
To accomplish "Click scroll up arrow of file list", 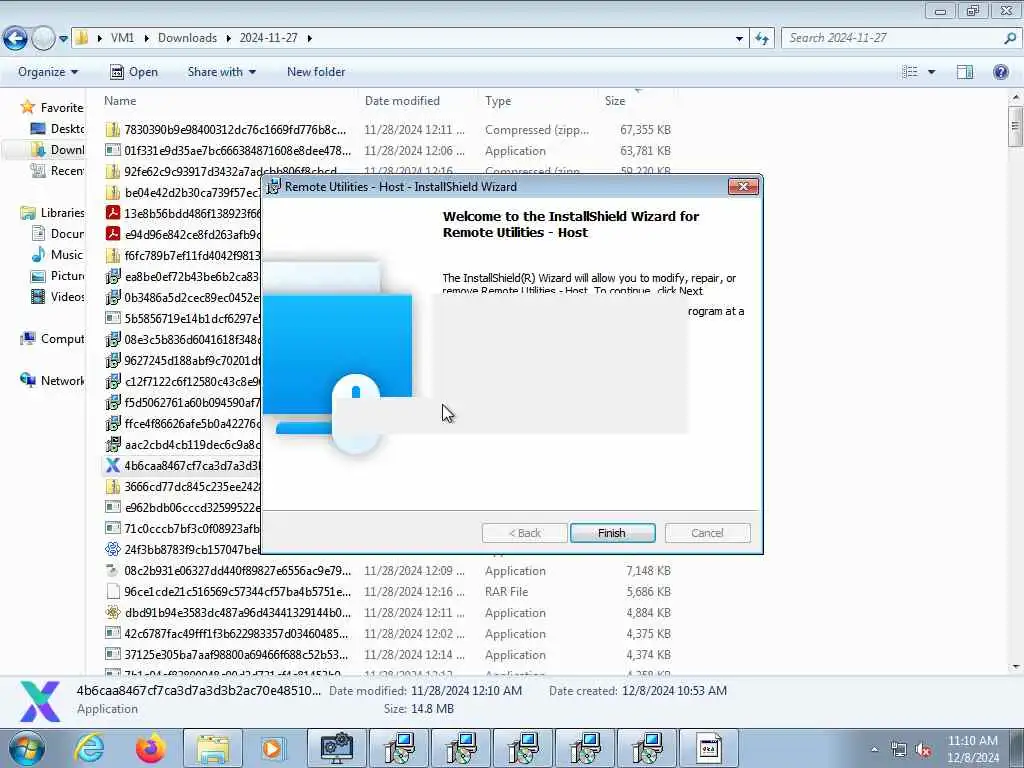I will coord(1016,97).
